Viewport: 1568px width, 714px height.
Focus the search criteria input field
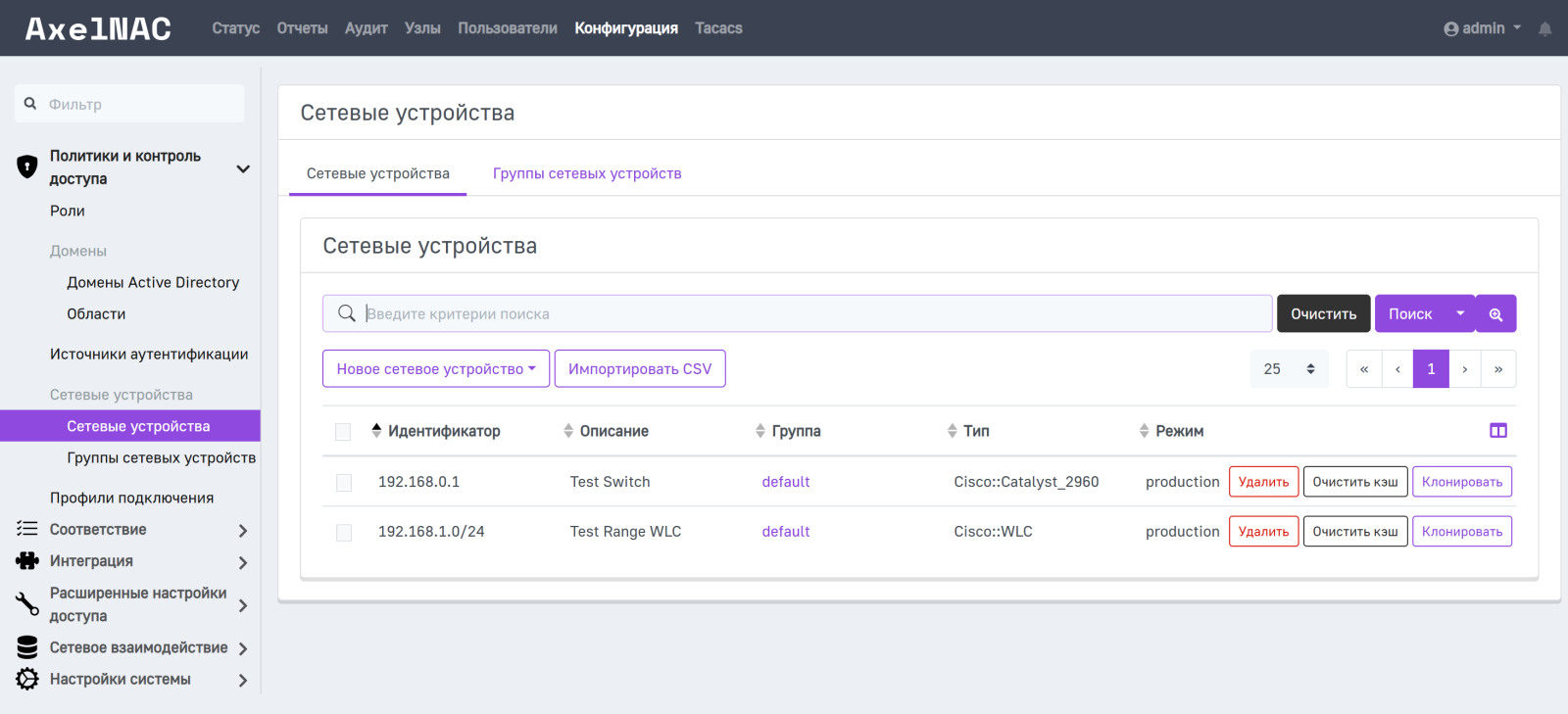tap(813, 314)
